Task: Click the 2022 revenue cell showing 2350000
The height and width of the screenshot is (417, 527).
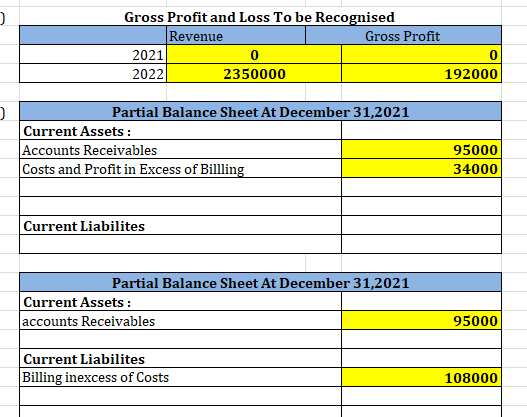Action: point(254,73)
